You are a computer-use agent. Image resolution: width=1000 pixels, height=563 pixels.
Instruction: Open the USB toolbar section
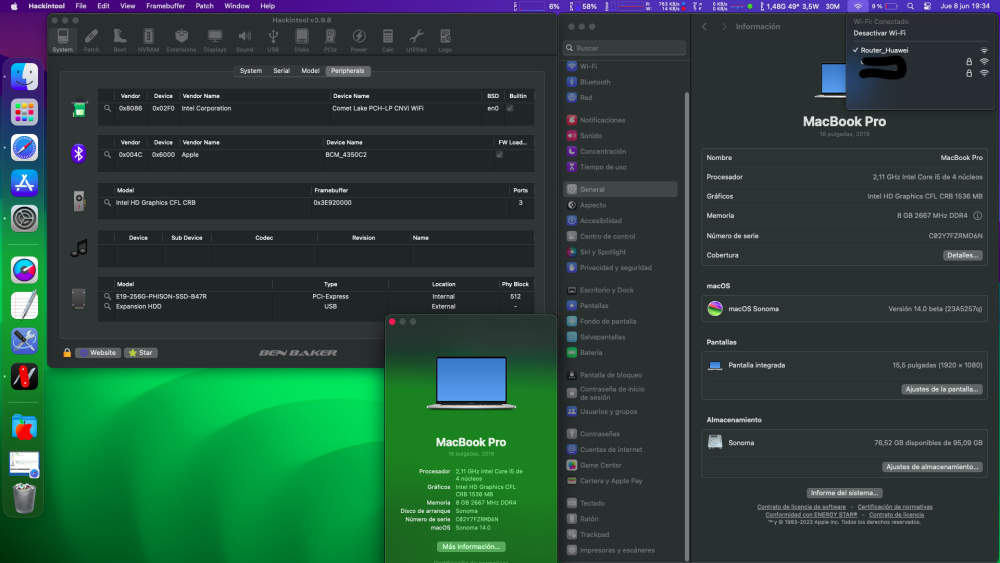[273, 40]
